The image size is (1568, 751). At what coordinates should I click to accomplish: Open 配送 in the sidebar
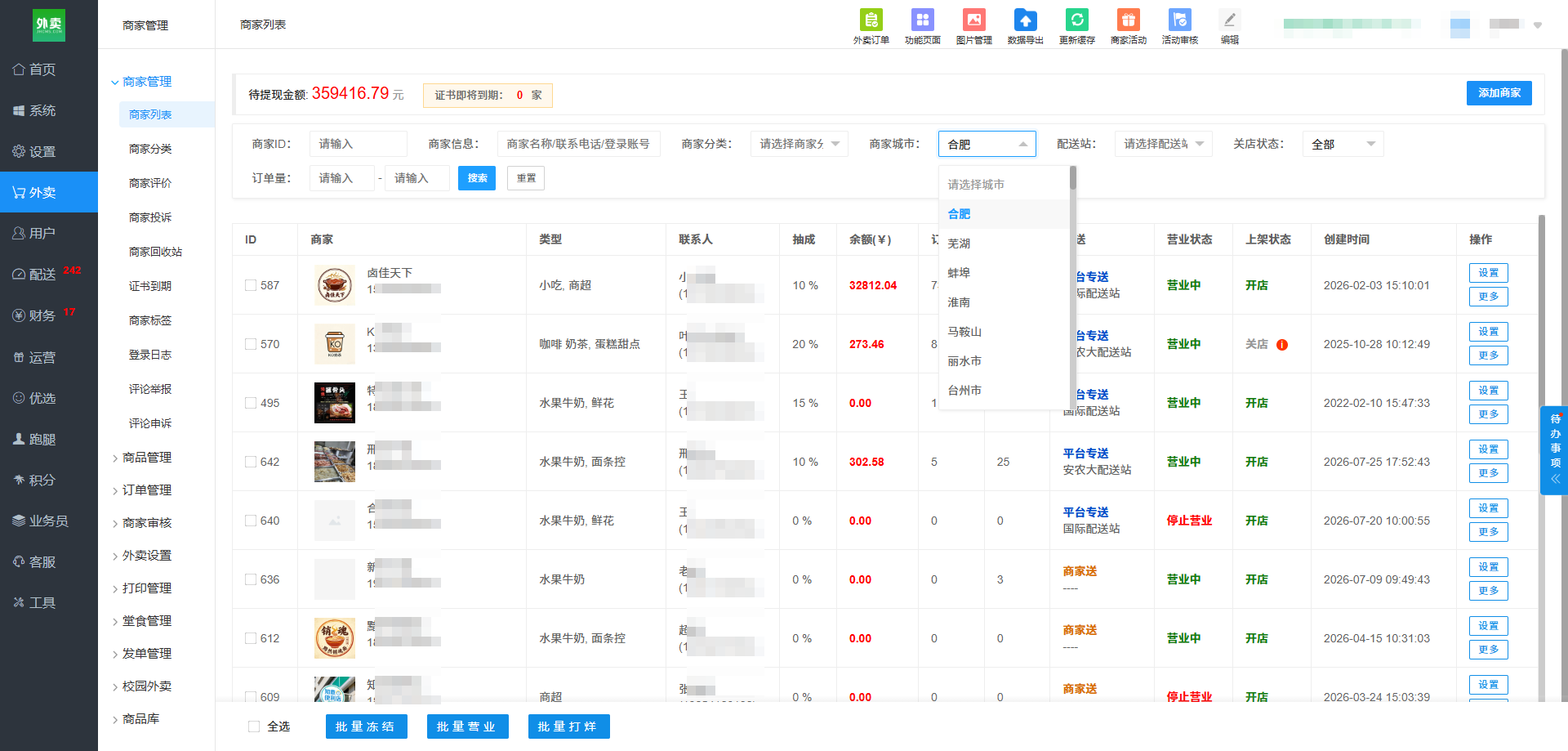tap(49, 274)
